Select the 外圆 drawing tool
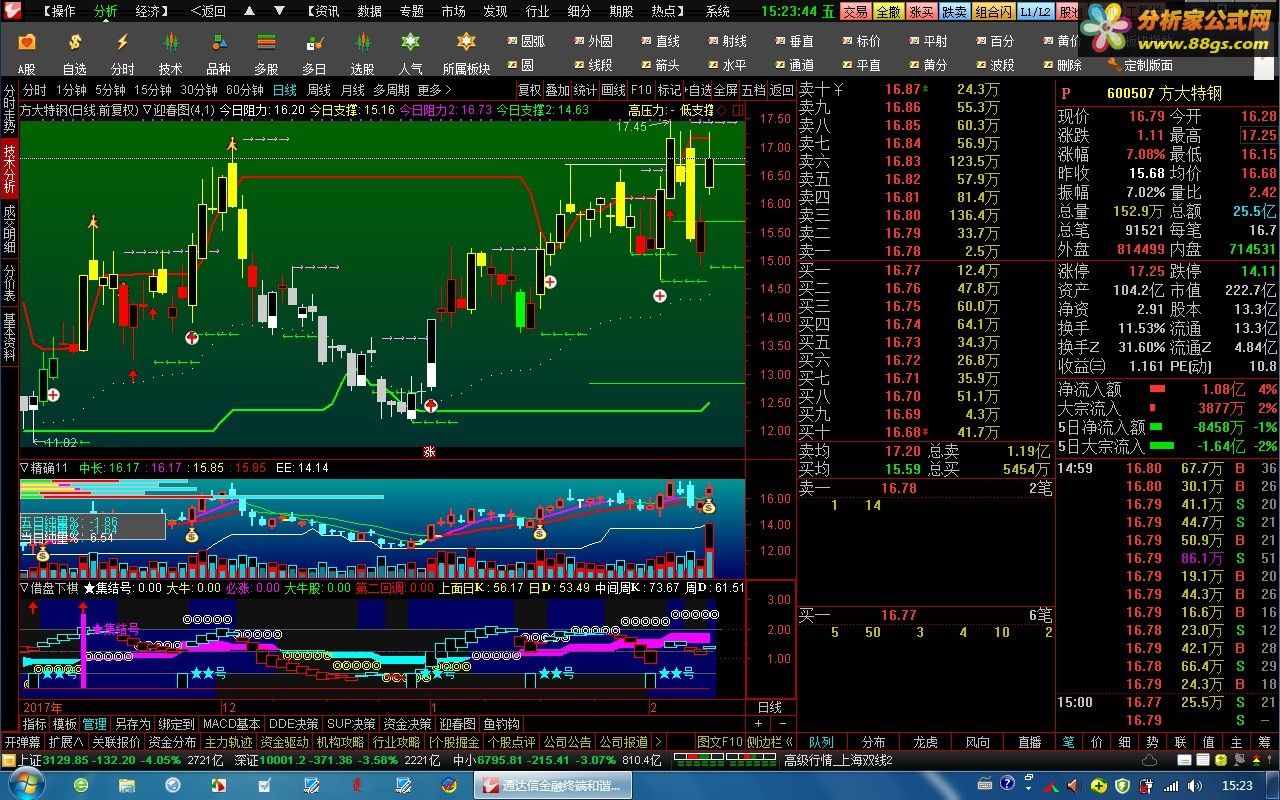The height and width of the screenshot is (800, 1280). tap(592, 42)
